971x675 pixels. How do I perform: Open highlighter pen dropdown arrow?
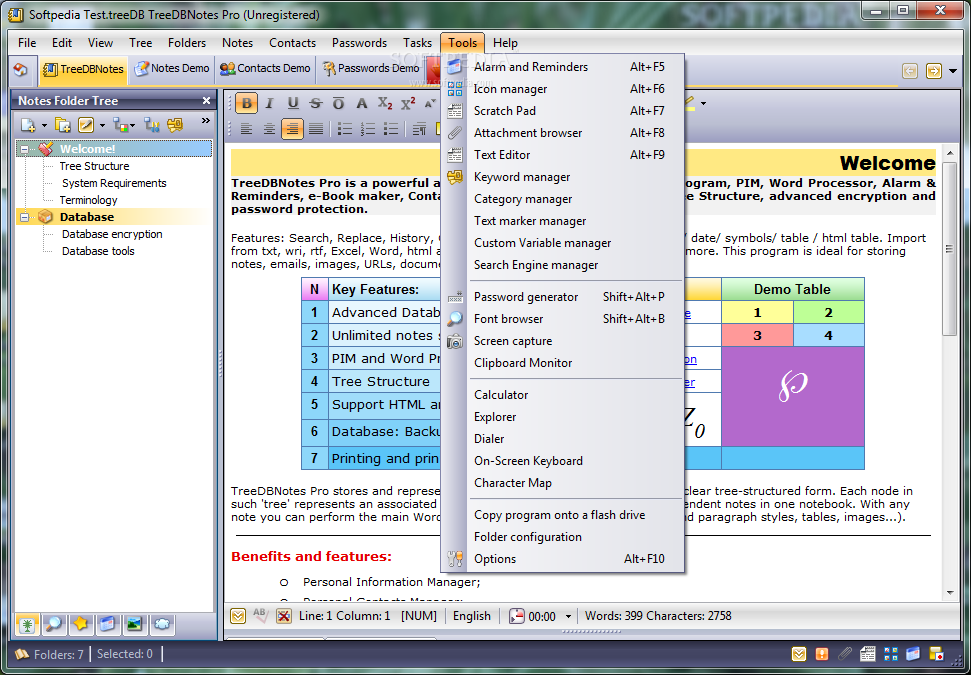[703, 103]
